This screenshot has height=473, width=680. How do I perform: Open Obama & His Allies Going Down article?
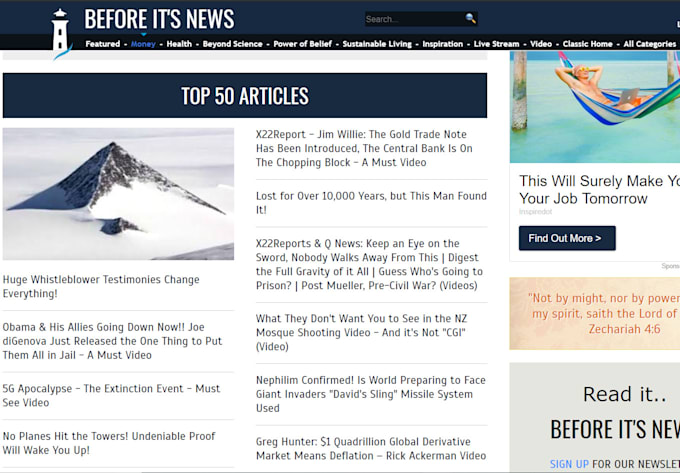(x=112, y=341)
